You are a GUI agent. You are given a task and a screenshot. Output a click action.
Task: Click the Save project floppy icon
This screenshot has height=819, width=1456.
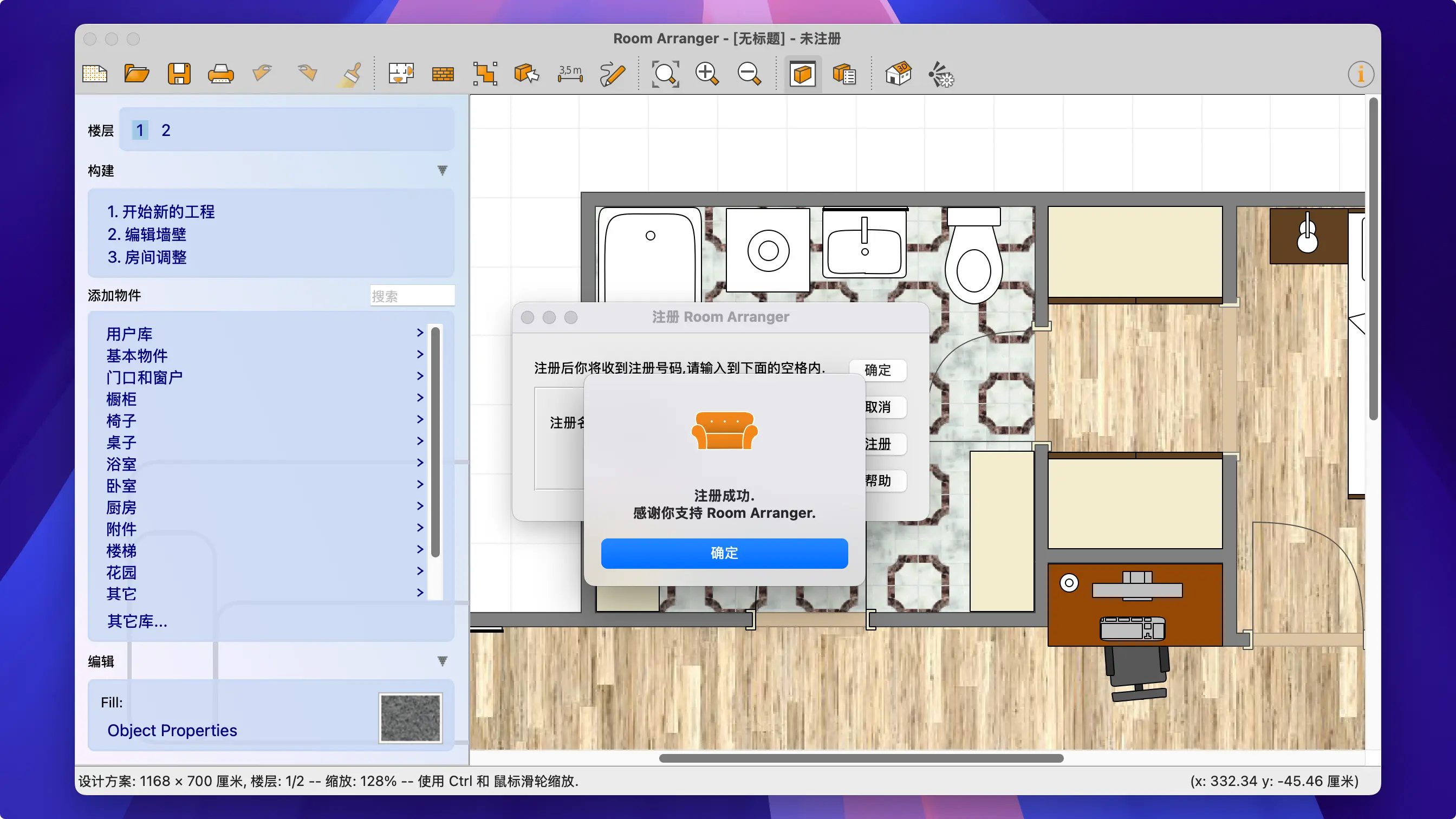tap(179, 74)
